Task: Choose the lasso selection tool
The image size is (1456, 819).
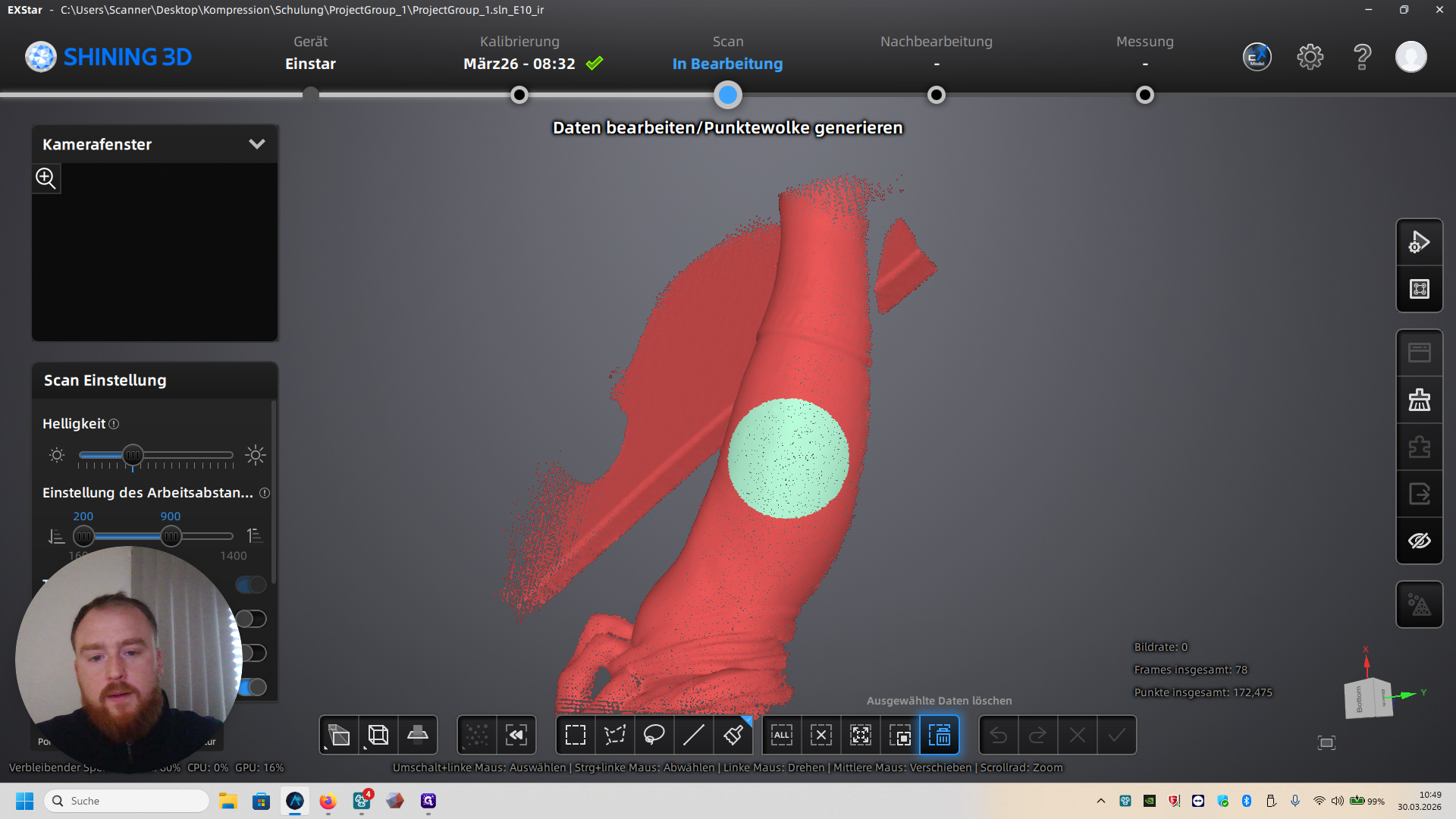Action: click(654, 735)
